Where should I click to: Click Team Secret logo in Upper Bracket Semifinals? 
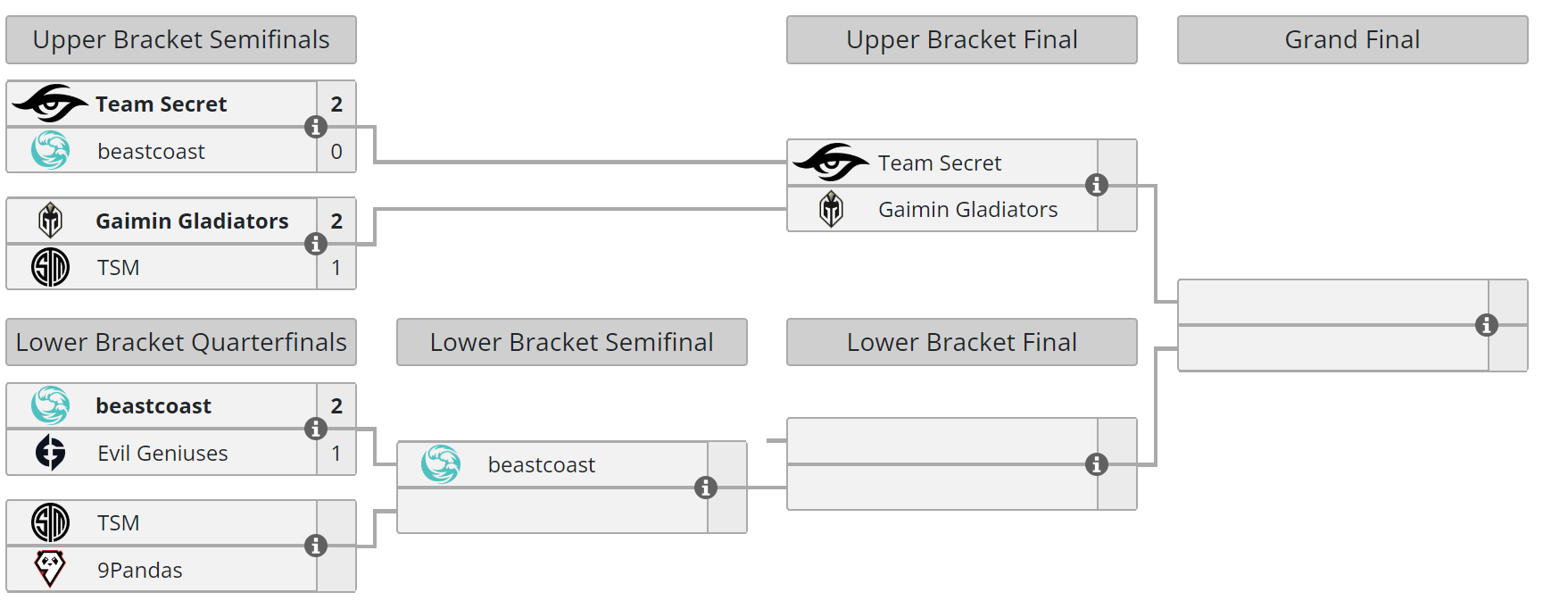pyautogui.click(x=50, y=104)
